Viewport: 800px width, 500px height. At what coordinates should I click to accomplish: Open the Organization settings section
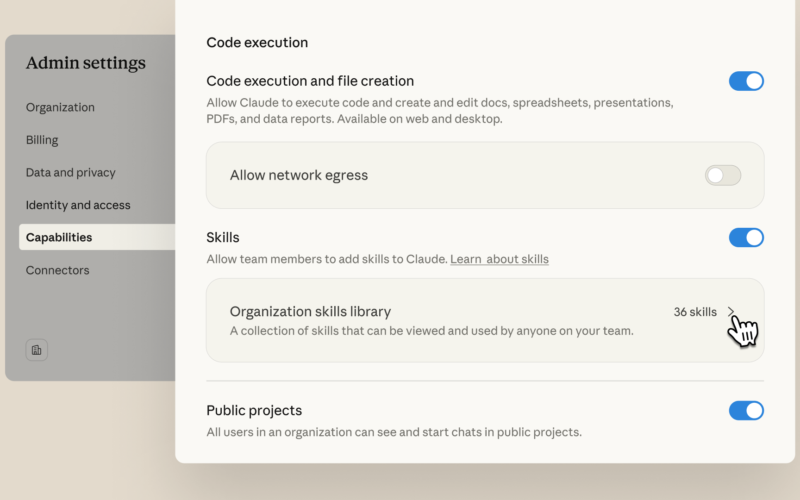(60, 108)
